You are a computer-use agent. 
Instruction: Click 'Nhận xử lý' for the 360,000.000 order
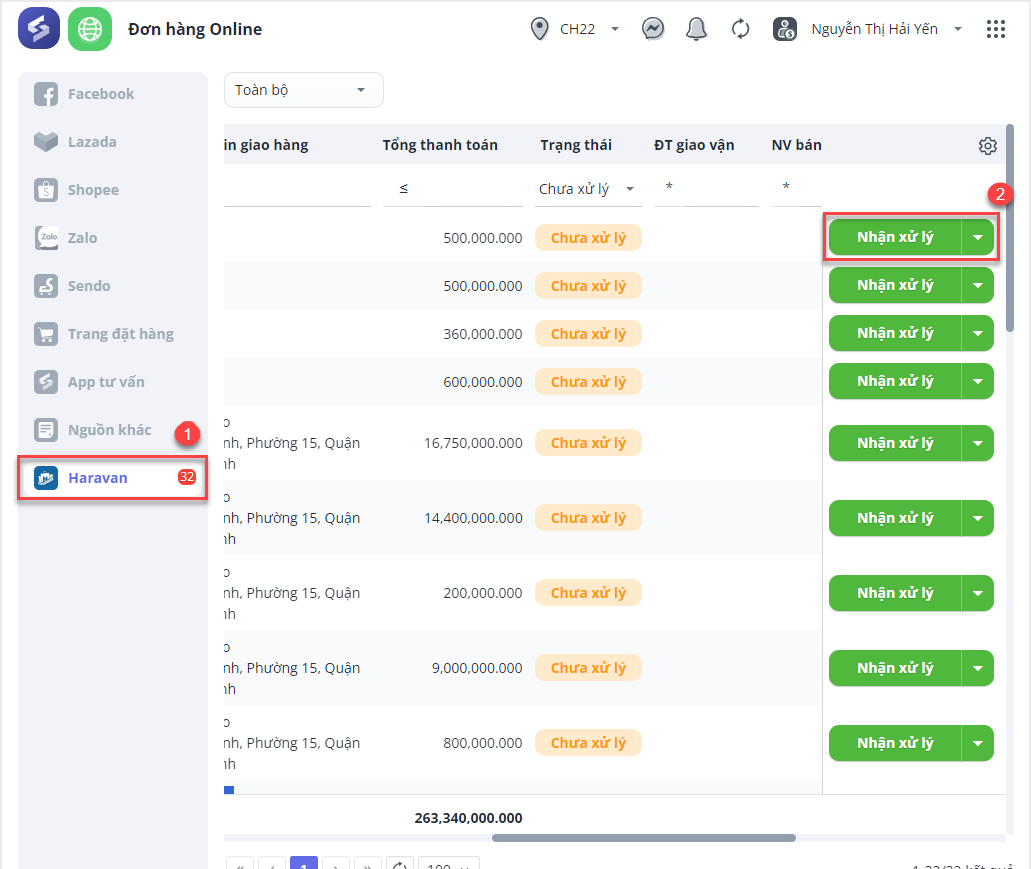coord(894,333)
